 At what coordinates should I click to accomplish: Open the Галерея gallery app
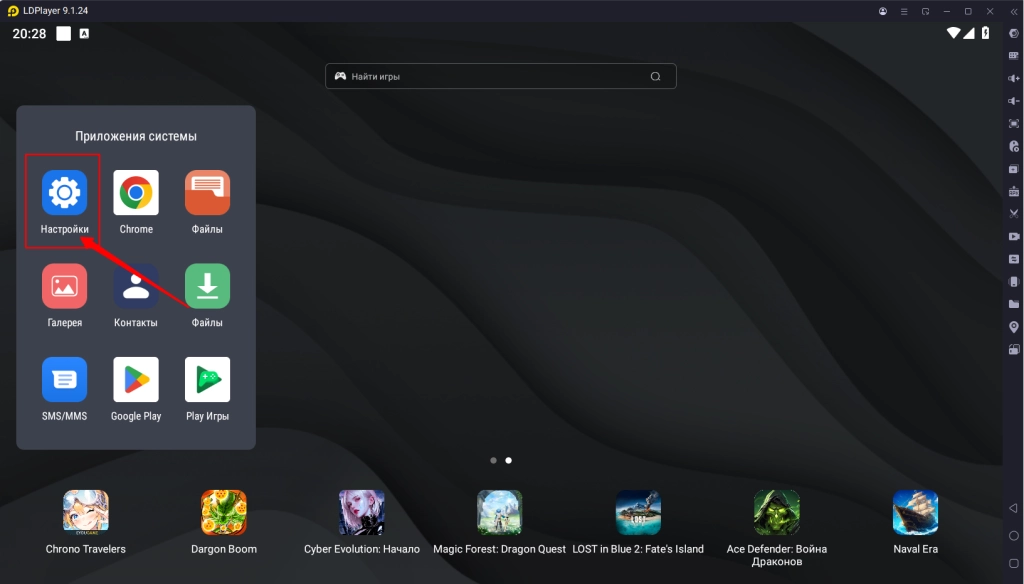click(64, 287)
